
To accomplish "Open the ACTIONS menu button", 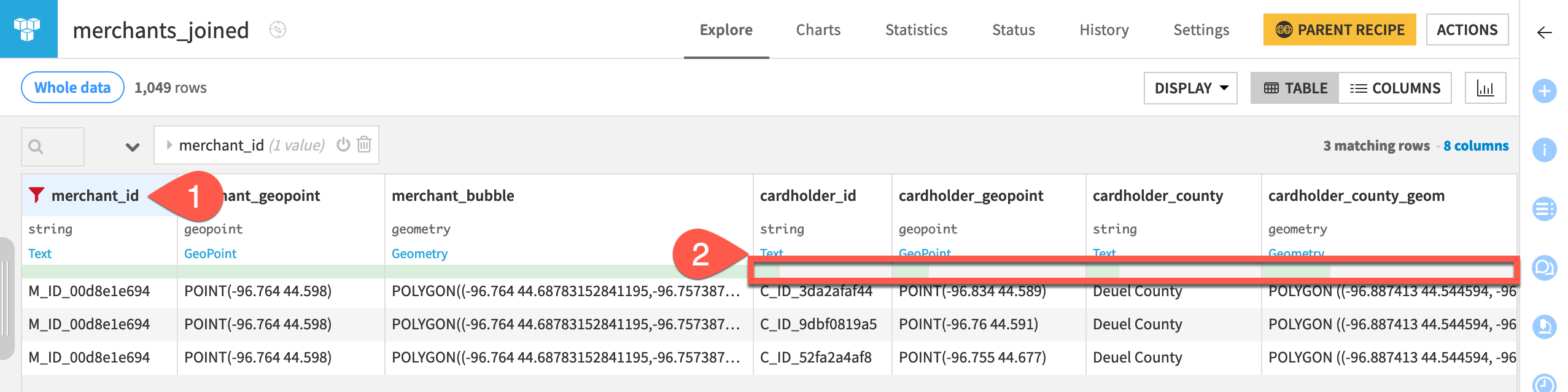I will [x=1467, y=29].
